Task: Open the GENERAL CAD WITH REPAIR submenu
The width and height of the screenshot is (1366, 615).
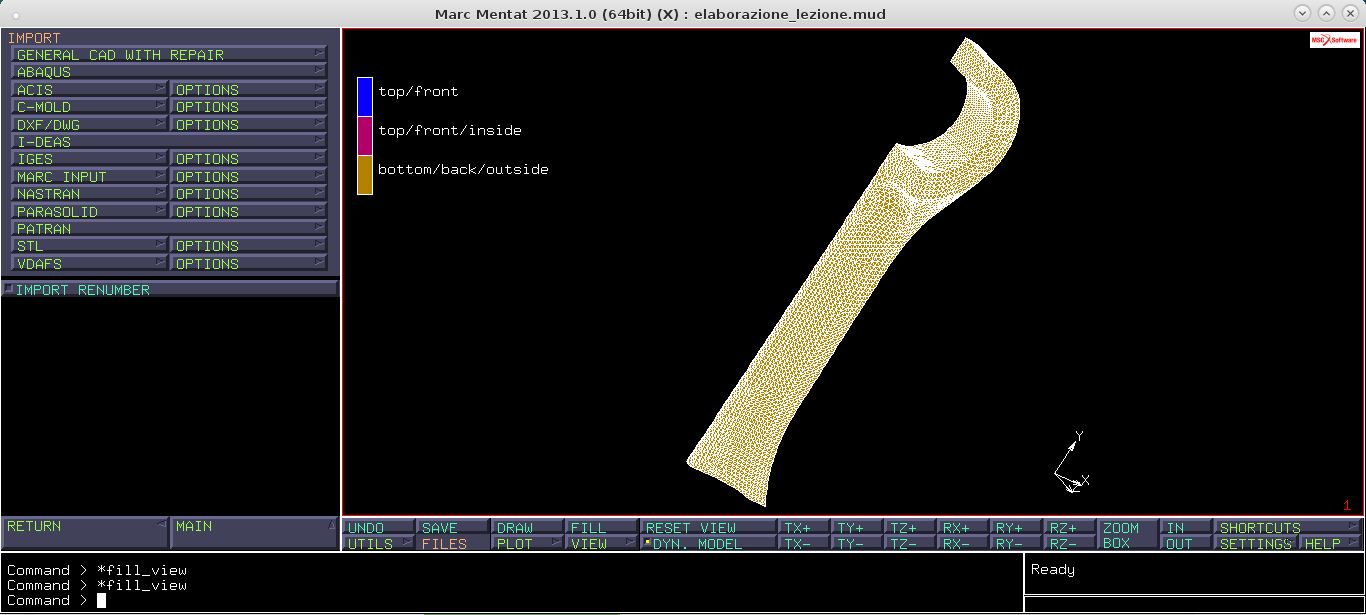Action: point(169,55)
